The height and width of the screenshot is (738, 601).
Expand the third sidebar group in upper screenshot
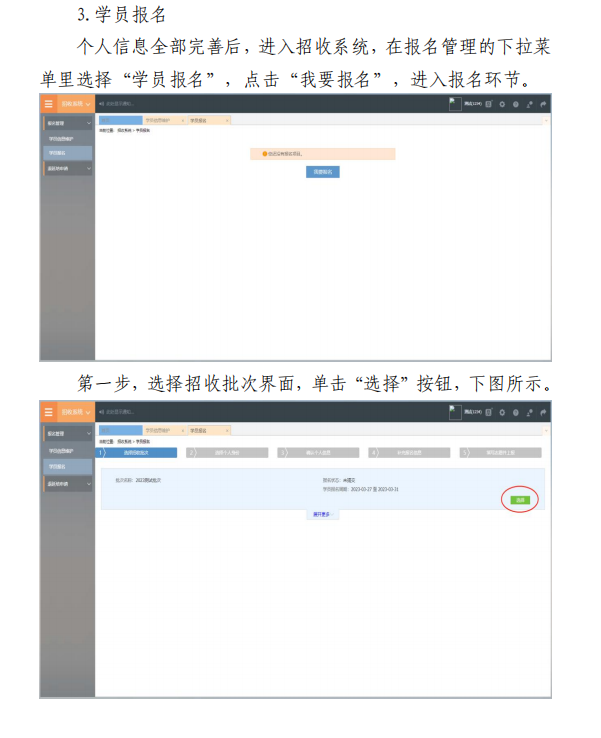pyautogui.click(x=68, y=168)
